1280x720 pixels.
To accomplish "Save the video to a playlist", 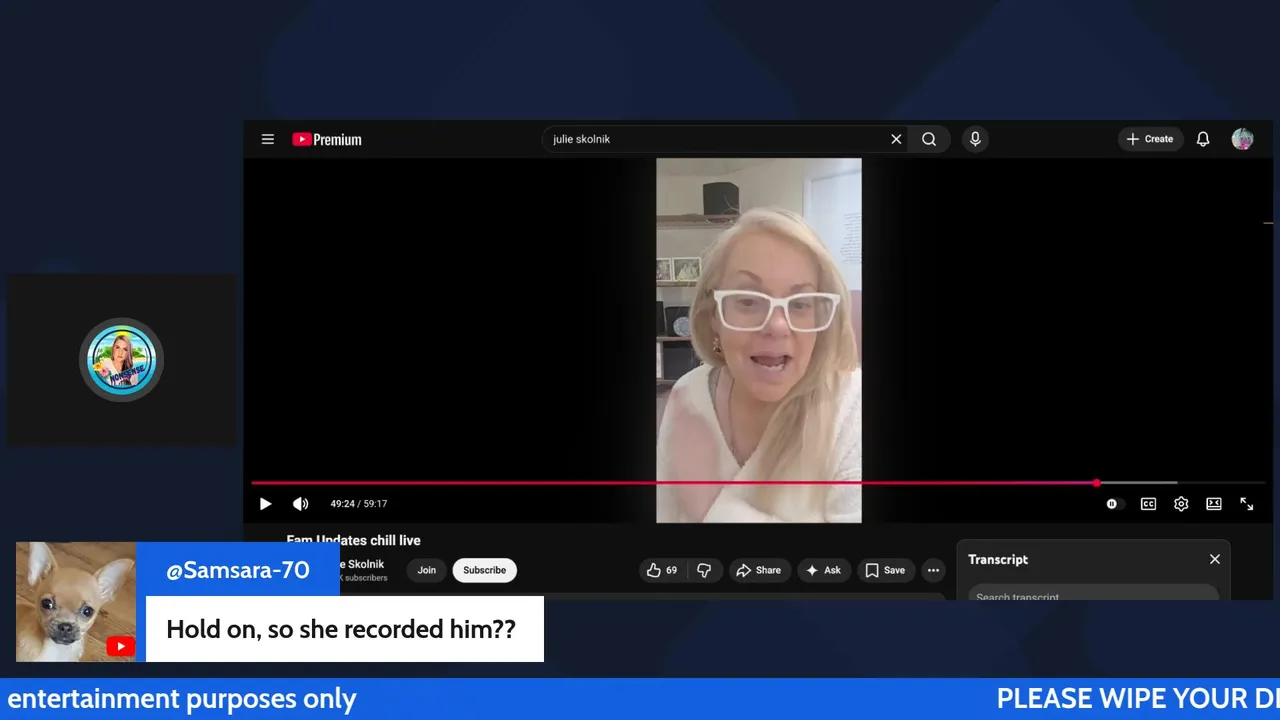I will [885, 570].
